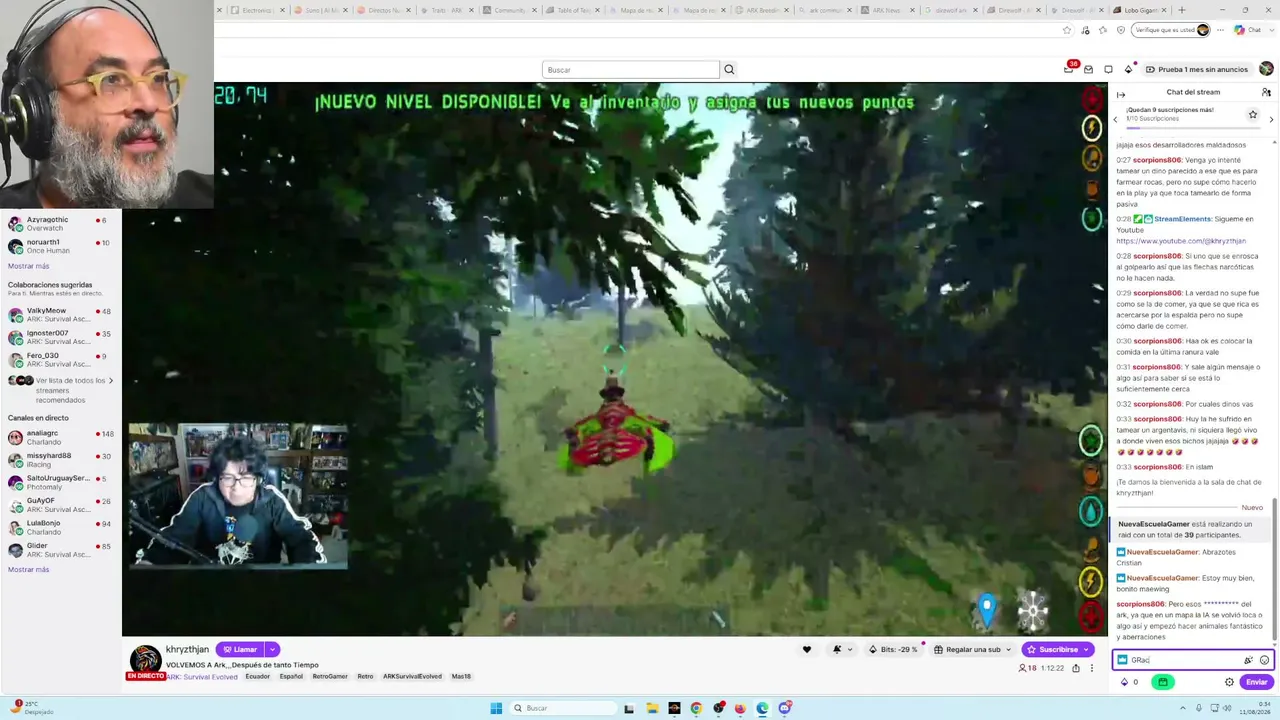Click the chat scrollbar
This screenshot has height=720, width=1280.
pyautogui.click(x=1274, y=570)
